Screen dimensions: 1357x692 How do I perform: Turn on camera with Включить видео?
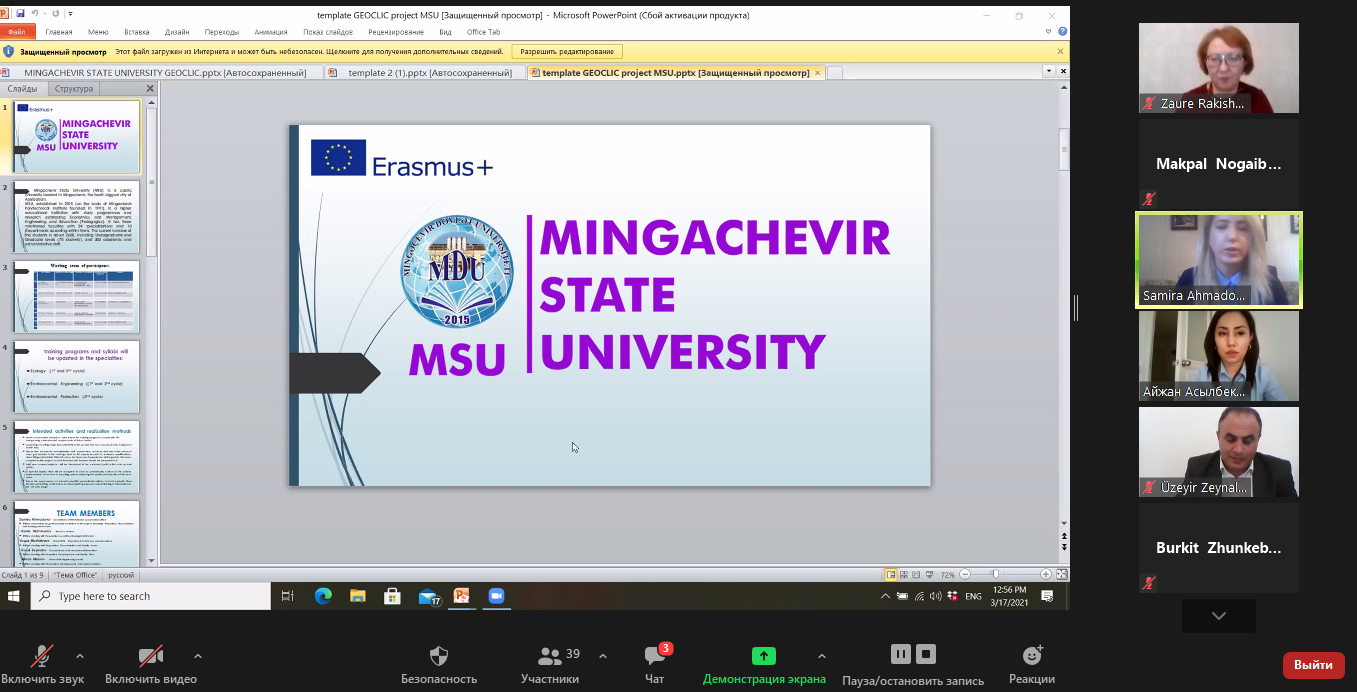[151, 666]
